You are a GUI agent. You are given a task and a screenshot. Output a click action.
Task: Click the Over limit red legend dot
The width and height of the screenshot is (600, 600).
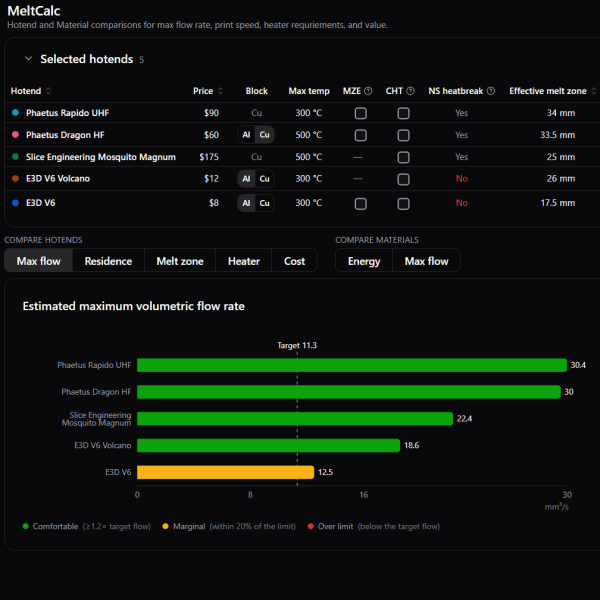[x=311, y=526]
